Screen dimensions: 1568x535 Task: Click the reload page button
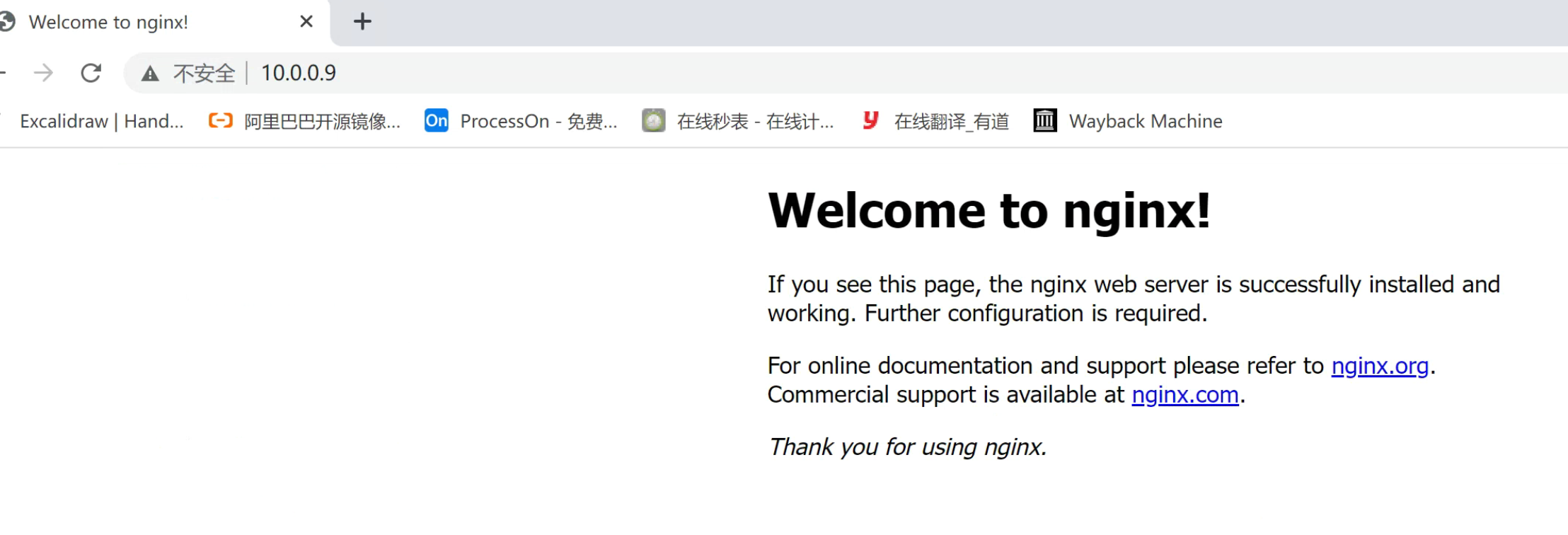tap(91, 73)
